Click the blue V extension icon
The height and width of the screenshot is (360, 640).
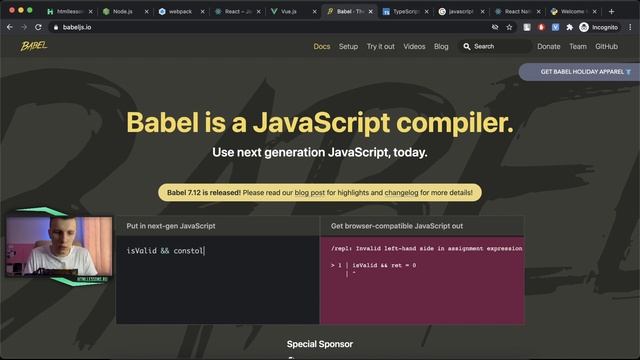click(x=555, y=27)
